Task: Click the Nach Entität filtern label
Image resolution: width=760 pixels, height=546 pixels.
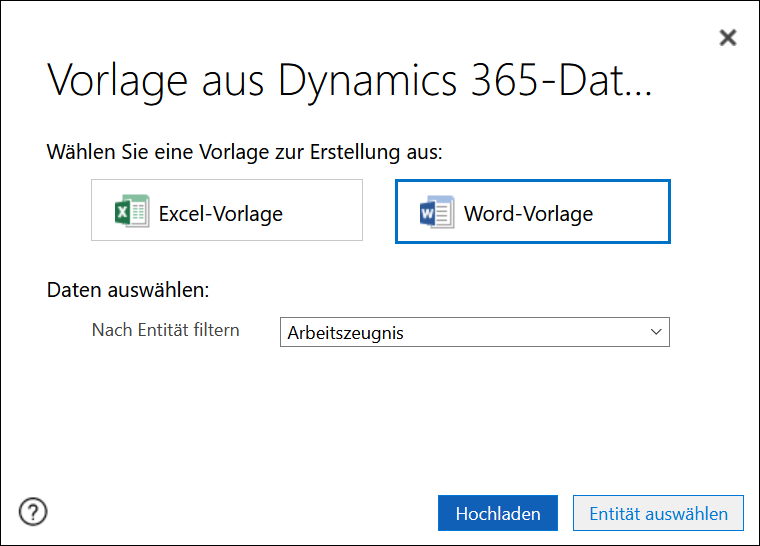Action: 165,330
